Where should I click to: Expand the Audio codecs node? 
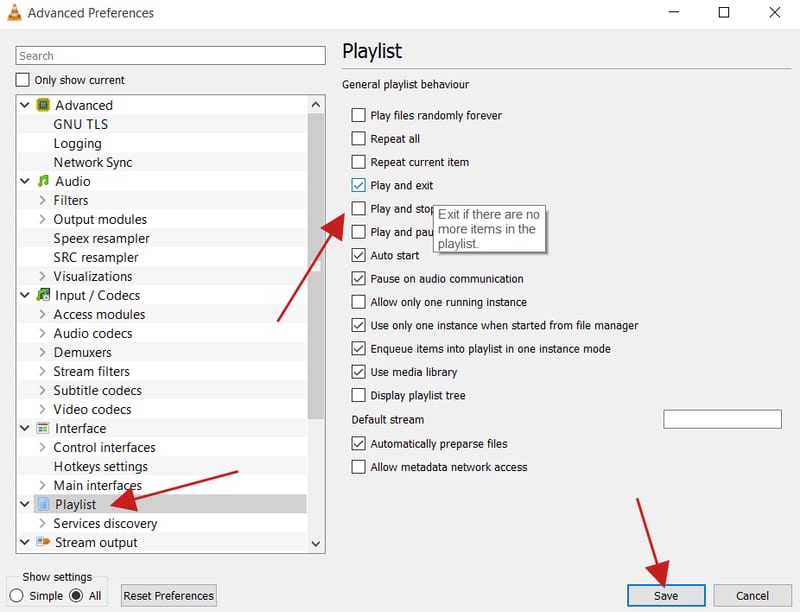(x=43, y=334)
